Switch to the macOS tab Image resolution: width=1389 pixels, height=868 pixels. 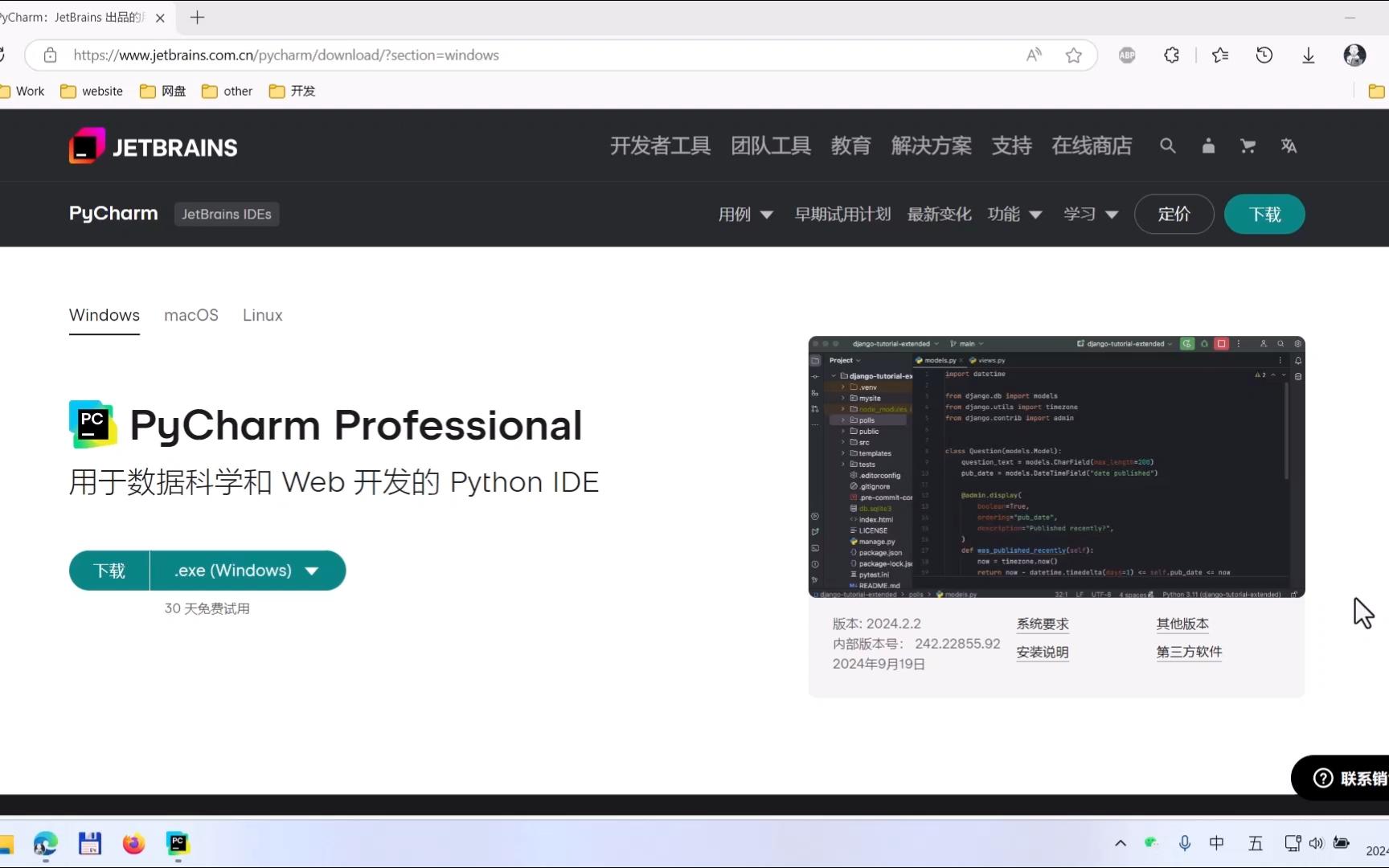click(191, 315)
